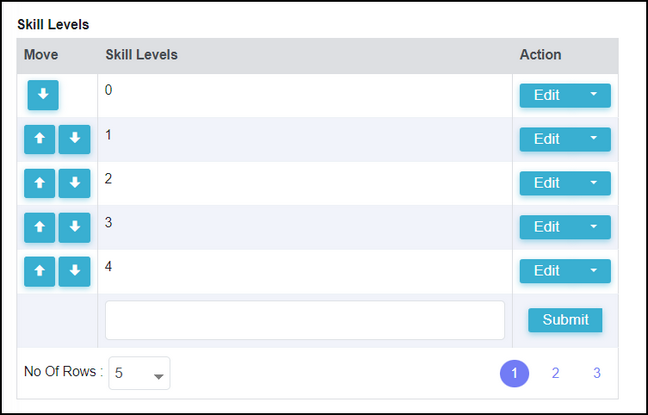Move skill level 4 down

click(x=74, y=271)
